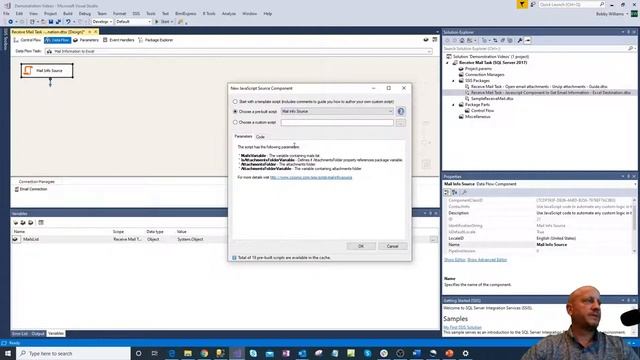Click the Start debugging button
Screen dimensions: 640x360
click(x=163, y=22)
